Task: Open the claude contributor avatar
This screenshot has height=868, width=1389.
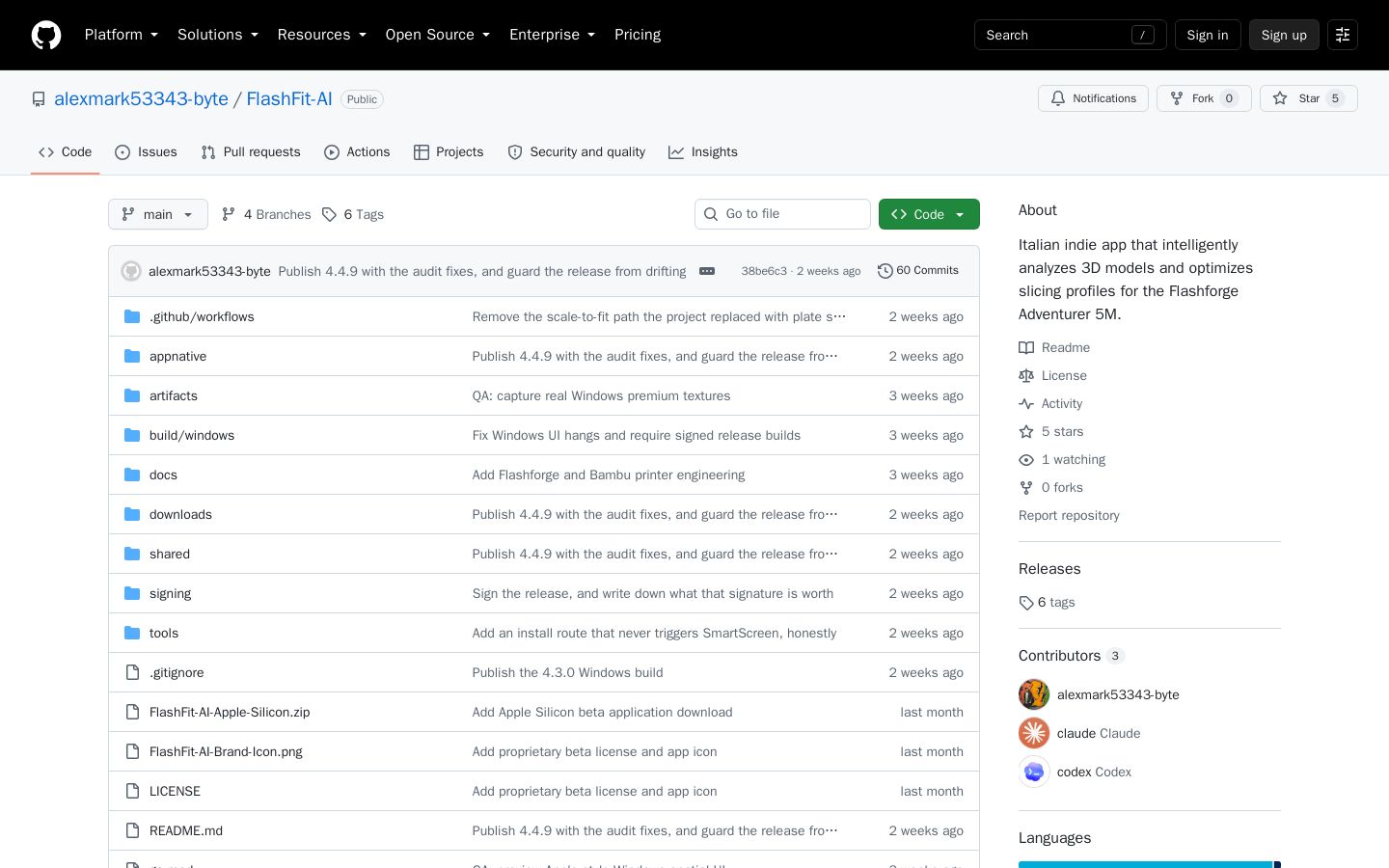Action: (1034, 733)
